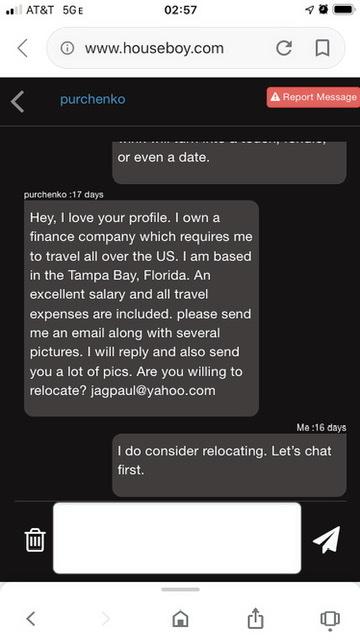Tap the bottom sheet drag handle
This screenshot has height=640, width=360.
pos(180,589)
